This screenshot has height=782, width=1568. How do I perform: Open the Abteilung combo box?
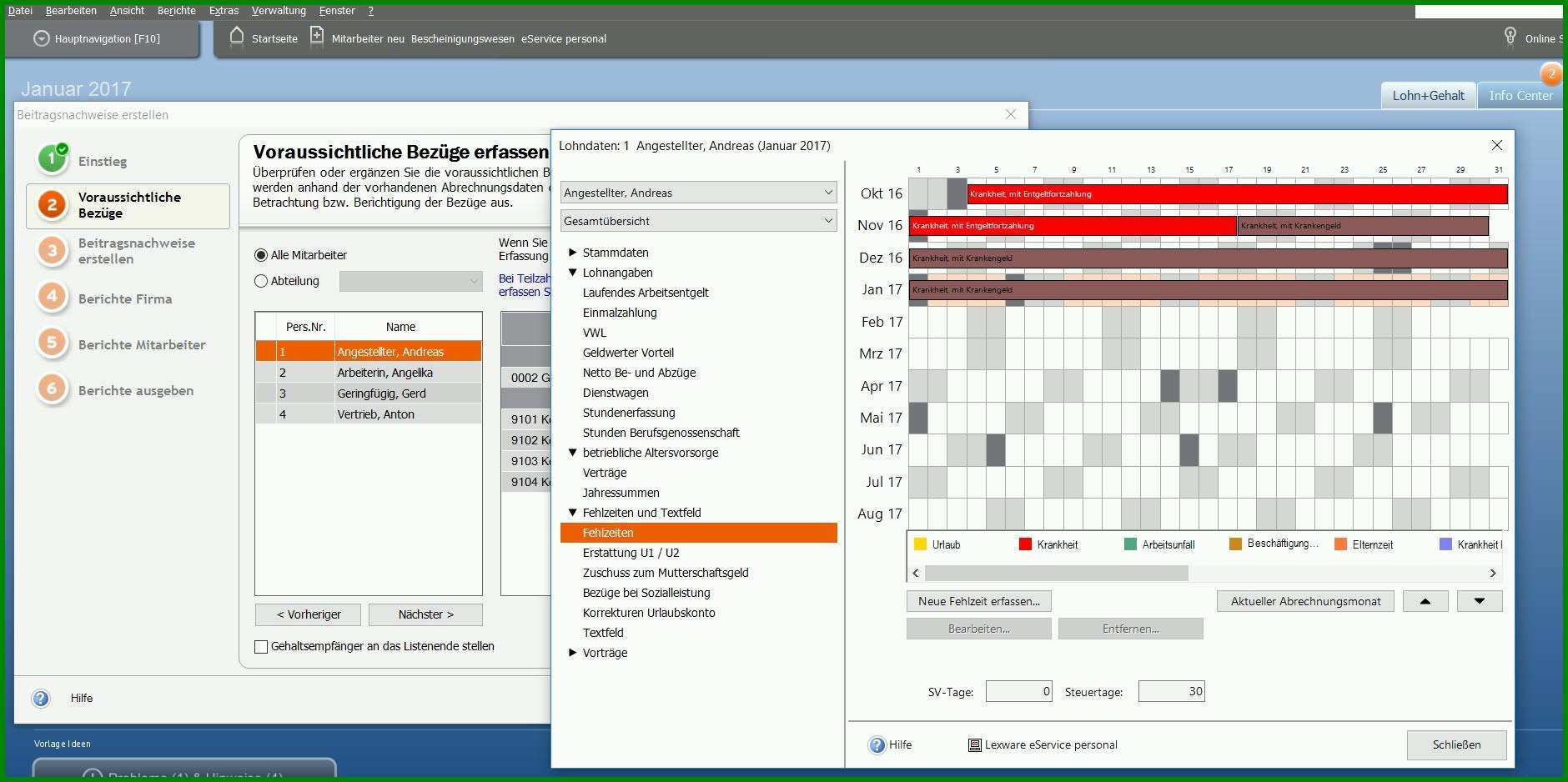click(x=410, y=281)
